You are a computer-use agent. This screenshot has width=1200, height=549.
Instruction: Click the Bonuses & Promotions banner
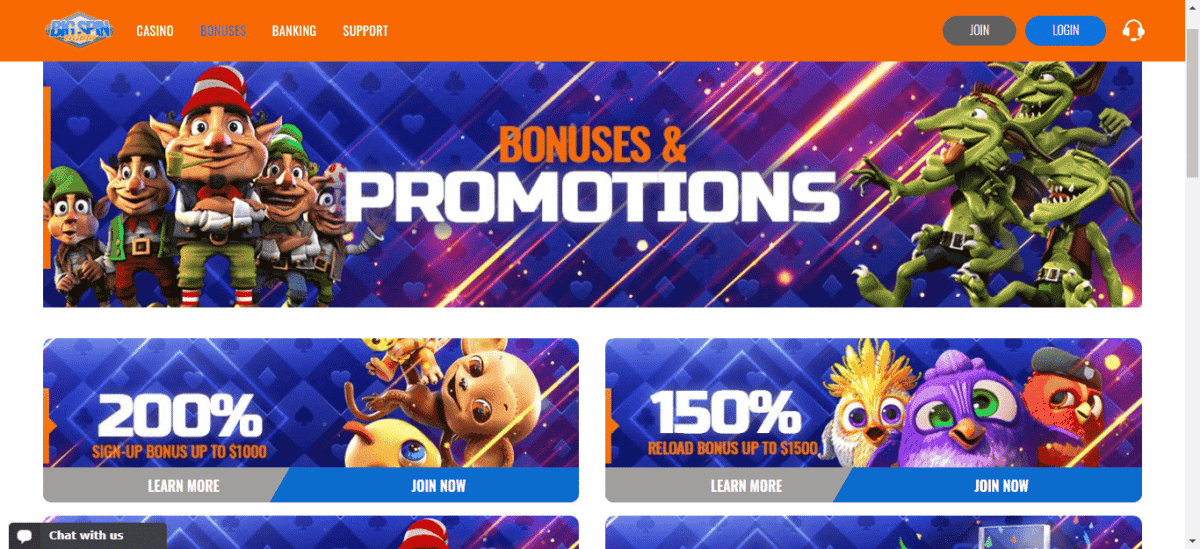coord(592,184)
